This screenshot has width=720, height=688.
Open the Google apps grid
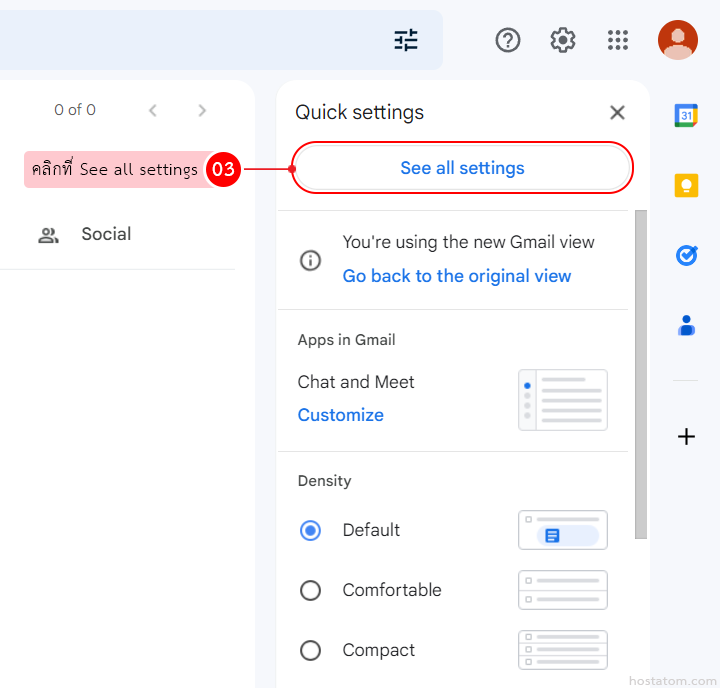pyautogui.click(x=618, y=40)
